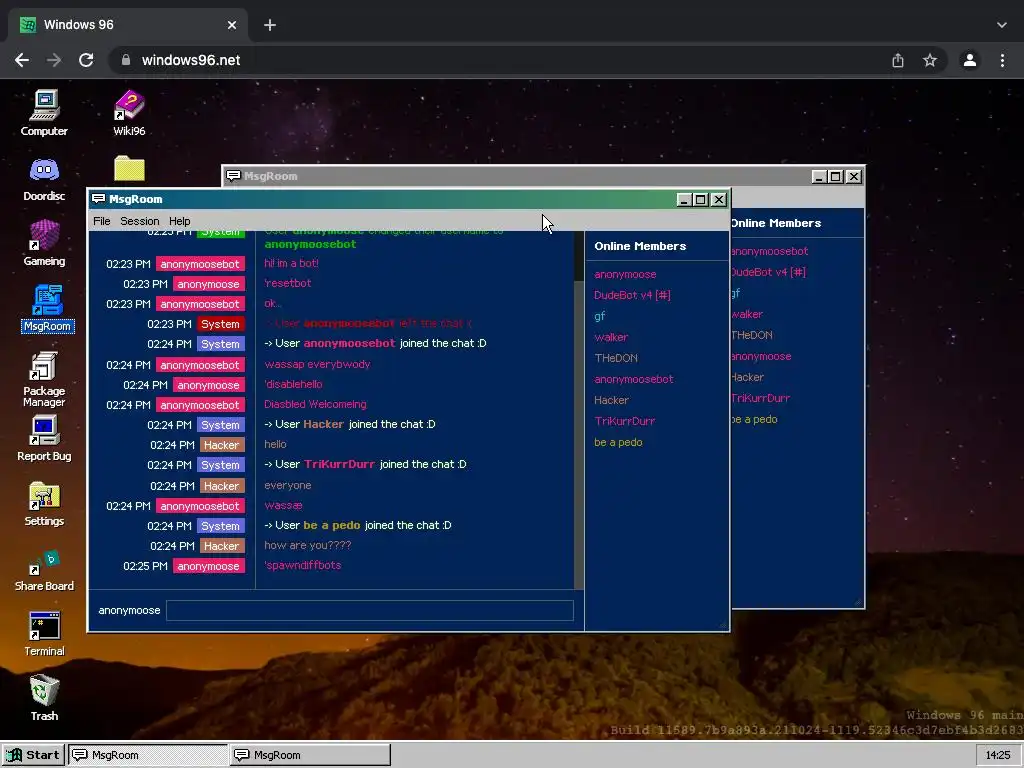Click TriKurrDurr in the background MsgRoom member list
This screenshot has width=1024, height=768.
(761, 398)
